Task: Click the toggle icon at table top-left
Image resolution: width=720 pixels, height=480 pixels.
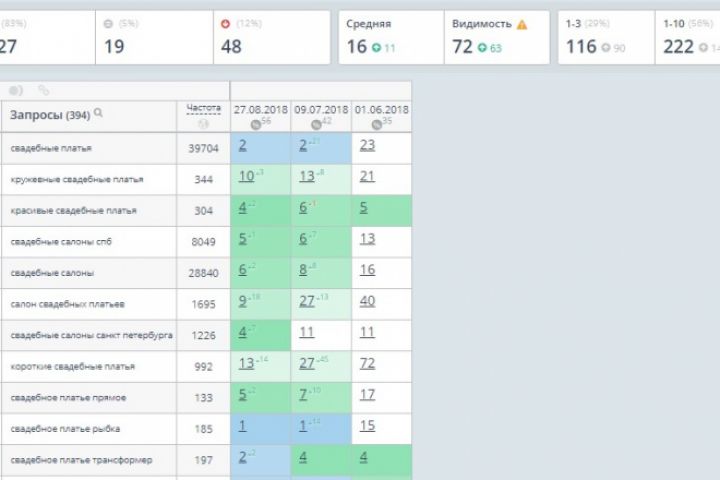Action: [16, 90]
